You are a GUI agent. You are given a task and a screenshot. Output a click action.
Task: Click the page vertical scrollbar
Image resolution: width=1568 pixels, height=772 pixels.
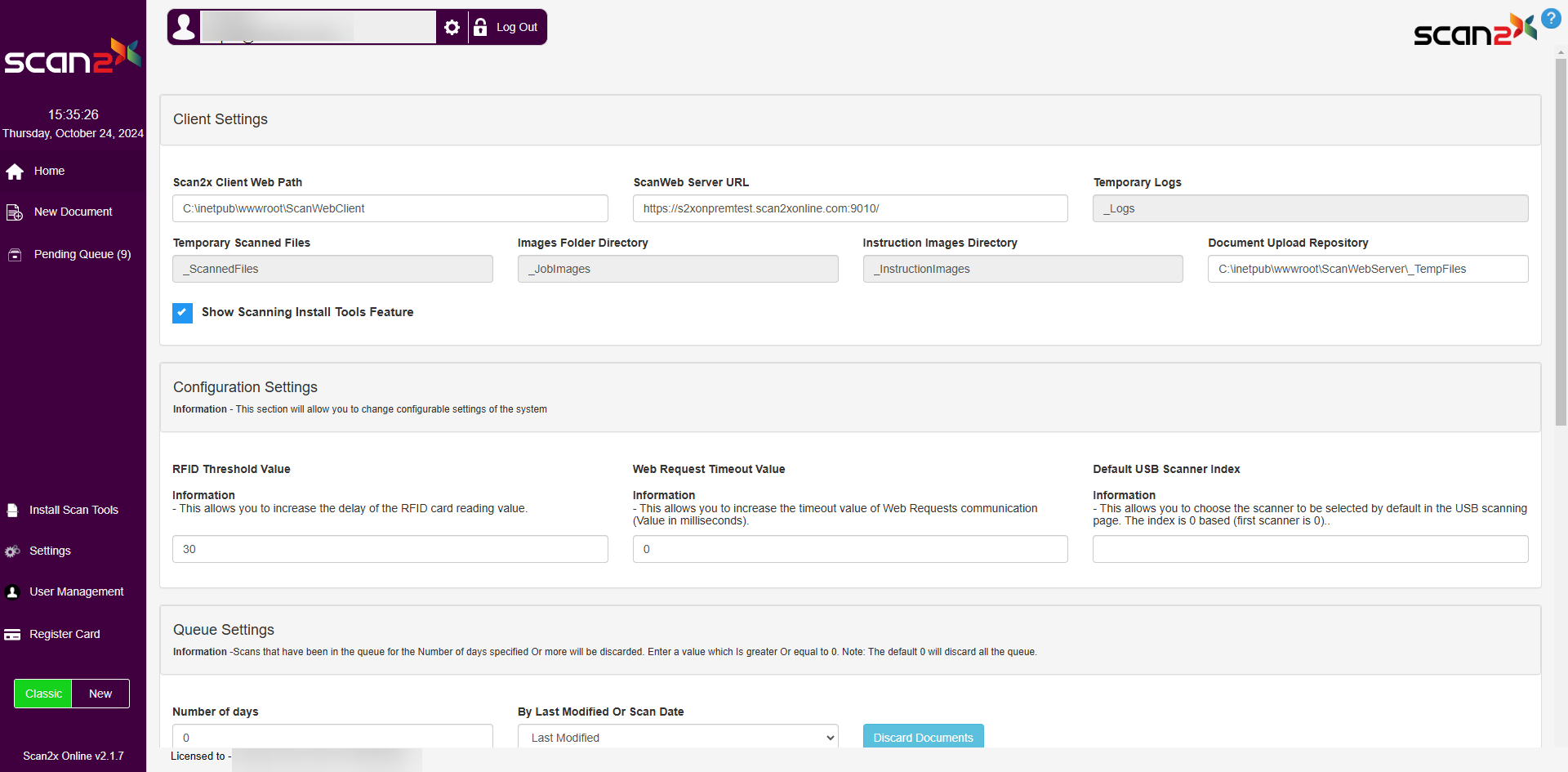(1561, 245)
